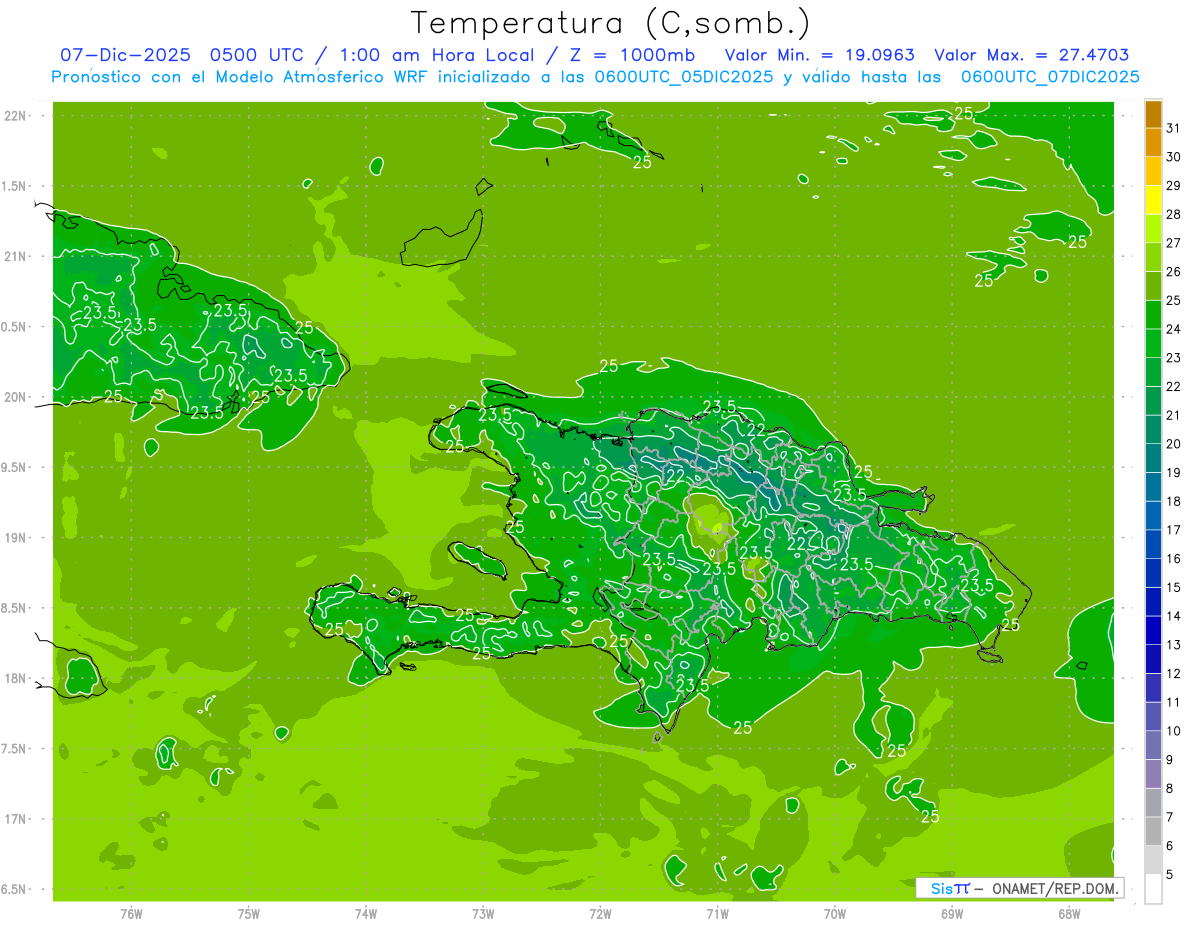Click the 'Z = 1000mb' level text
This screenshot has height=927, width=1200.
click(x=632, y=55)
